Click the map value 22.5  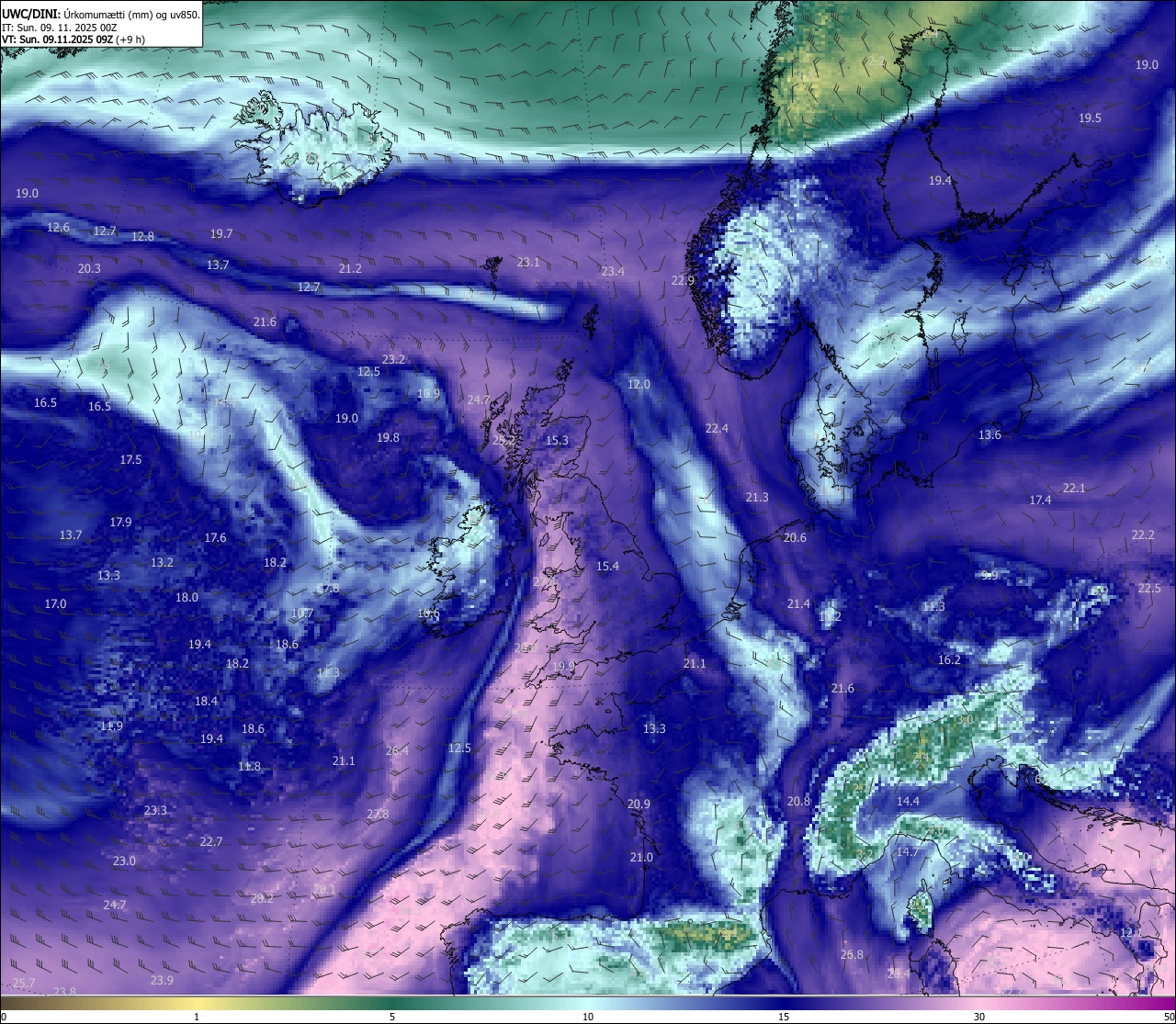tap(1149, 589)
